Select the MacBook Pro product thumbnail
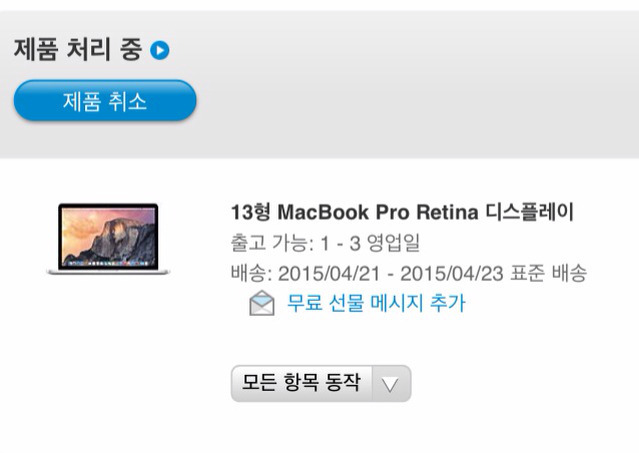This screenshot has width=639, height=453. click(108, 239)
